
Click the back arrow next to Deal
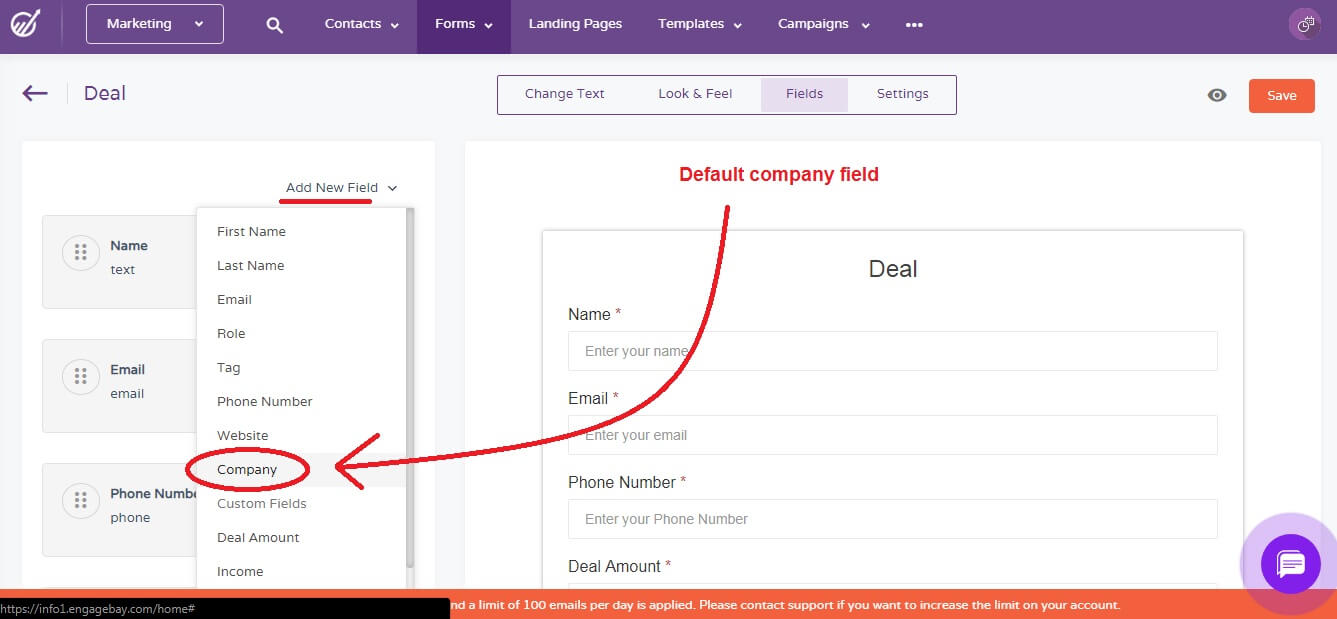tap(34, 92)
